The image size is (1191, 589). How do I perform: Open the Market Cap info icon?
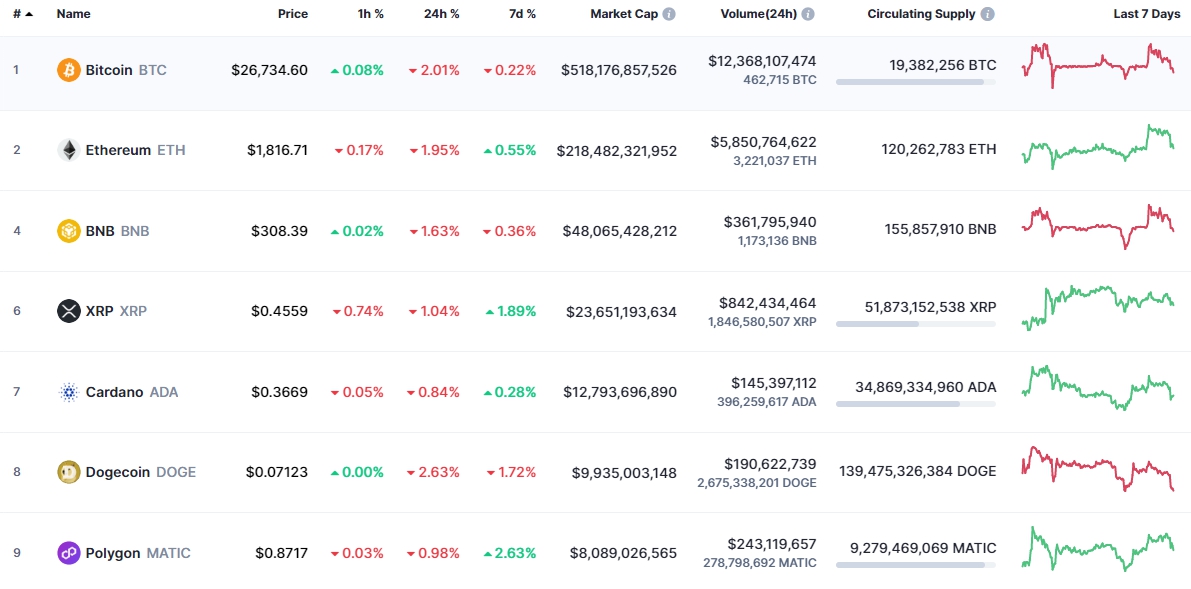click(x=668, y=14)
